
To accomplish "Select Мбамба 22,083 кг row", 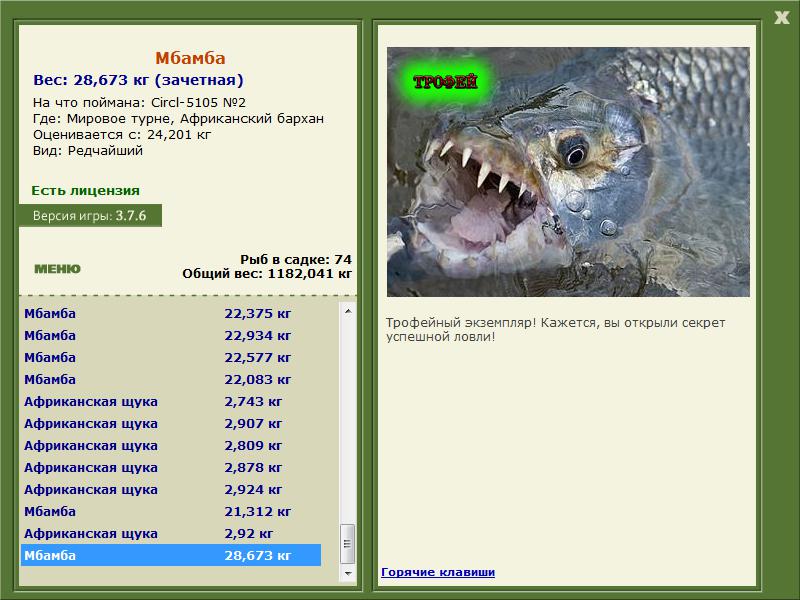I will [171, 379].
